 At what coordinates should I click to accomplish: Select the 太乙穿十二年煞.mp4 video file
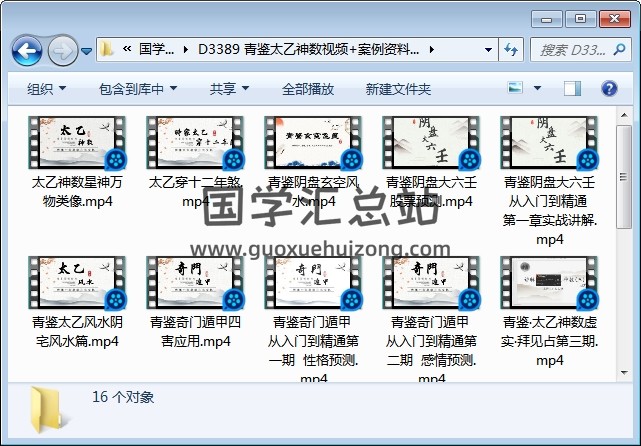(194, 143)
